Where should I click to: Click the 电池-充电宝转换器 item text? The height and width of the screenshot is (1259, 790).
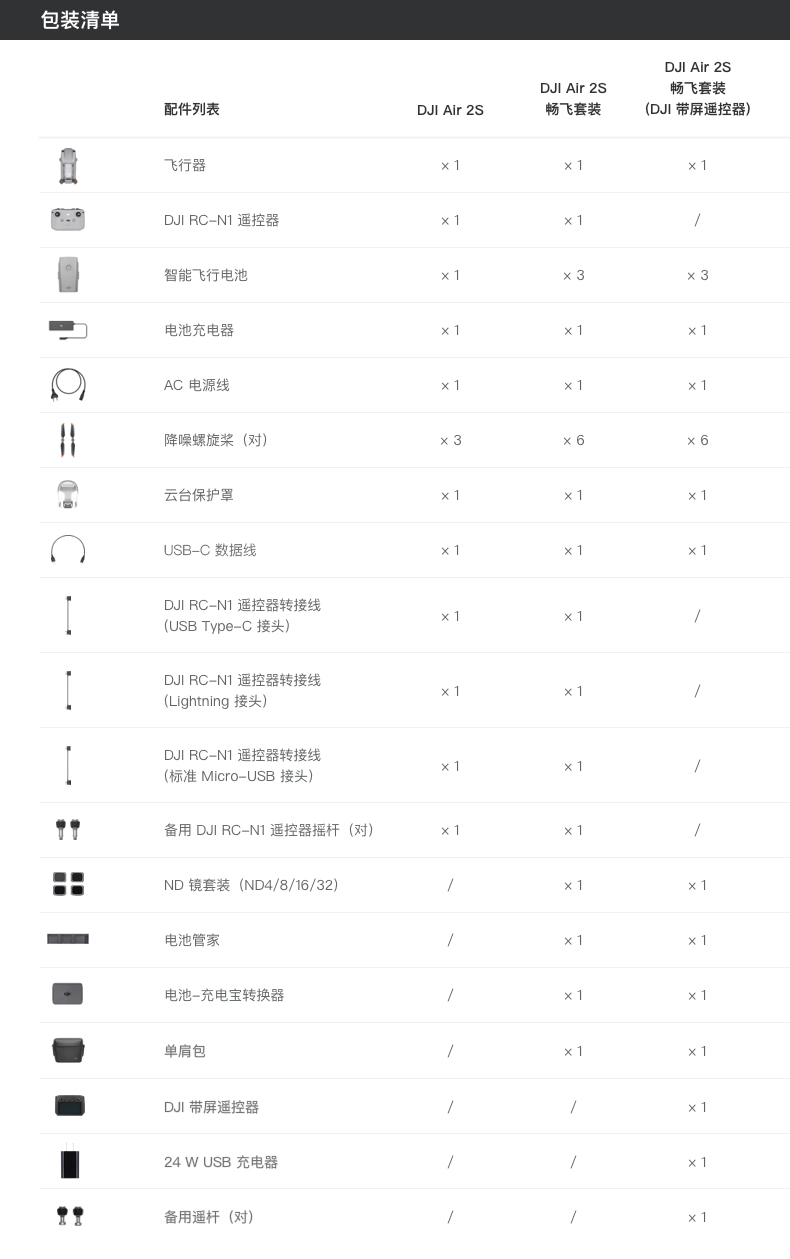[x=224, y=995]
